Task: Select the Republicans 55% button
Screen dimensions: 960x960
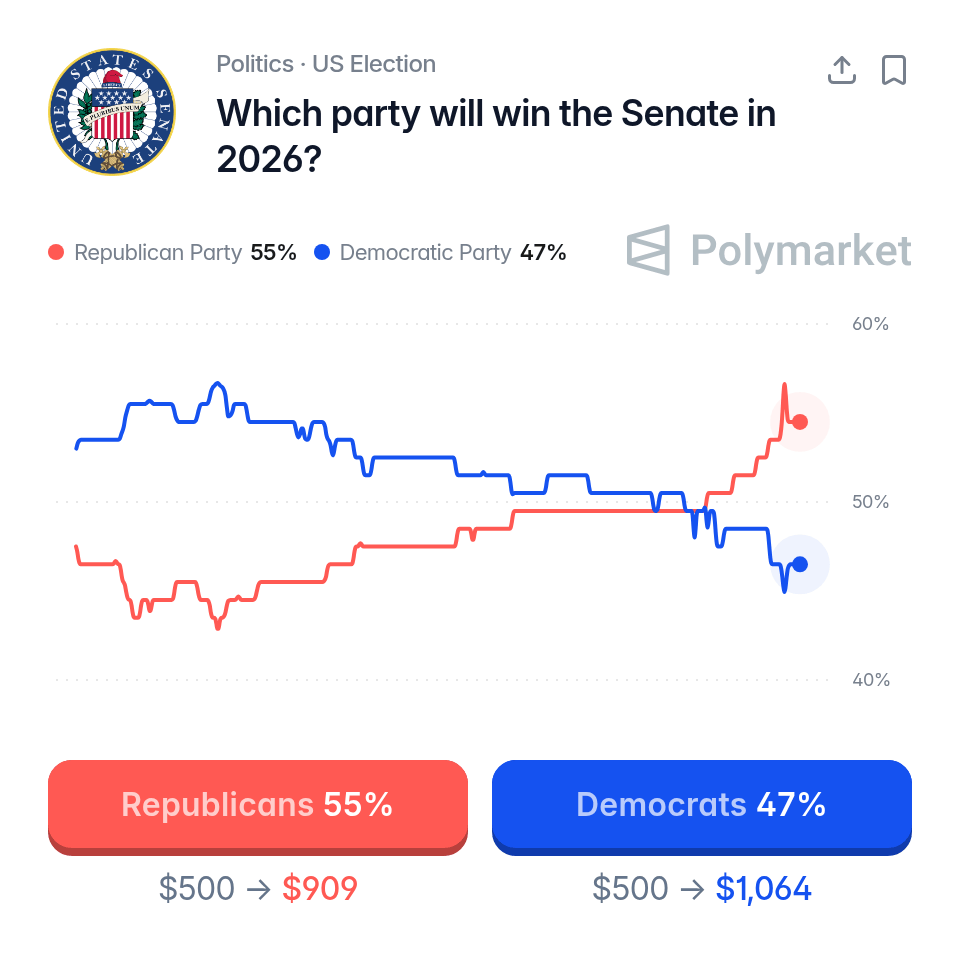Action: pos(258,807)
